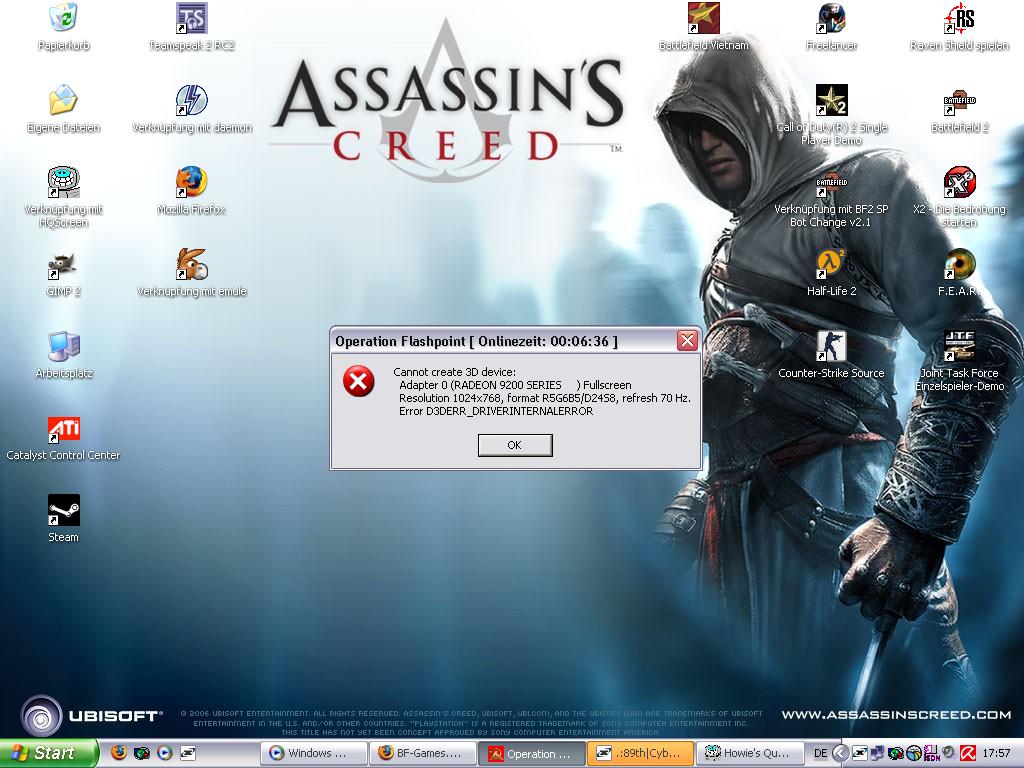Select the Steam desktop shortcut

pyautogui.click(x=63, y=519)
